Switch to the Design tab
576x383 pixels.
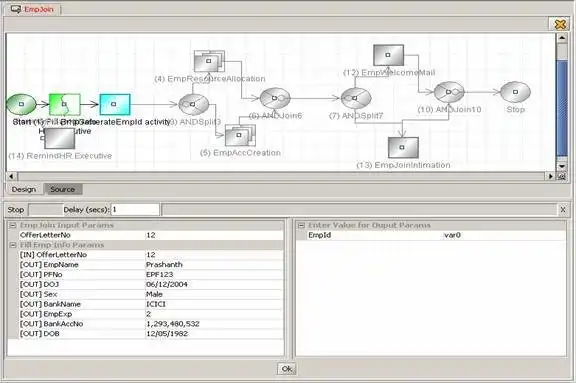tap(24, 189)
